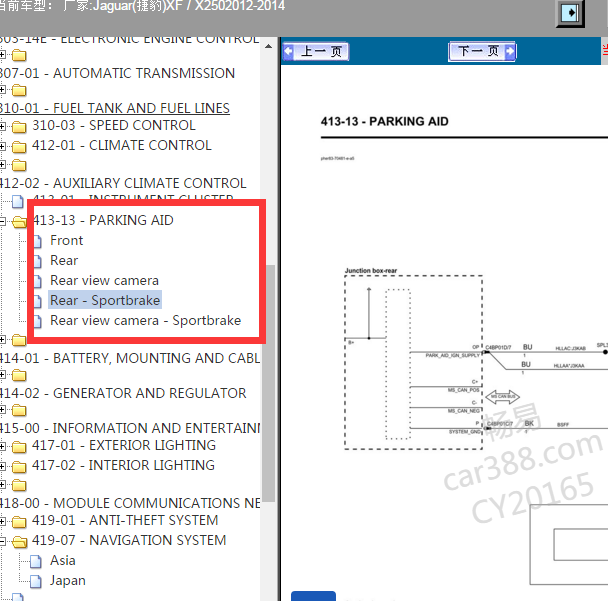Open the Japan navigation system page
The image size is (608, 601).
[x=67, y=581]
